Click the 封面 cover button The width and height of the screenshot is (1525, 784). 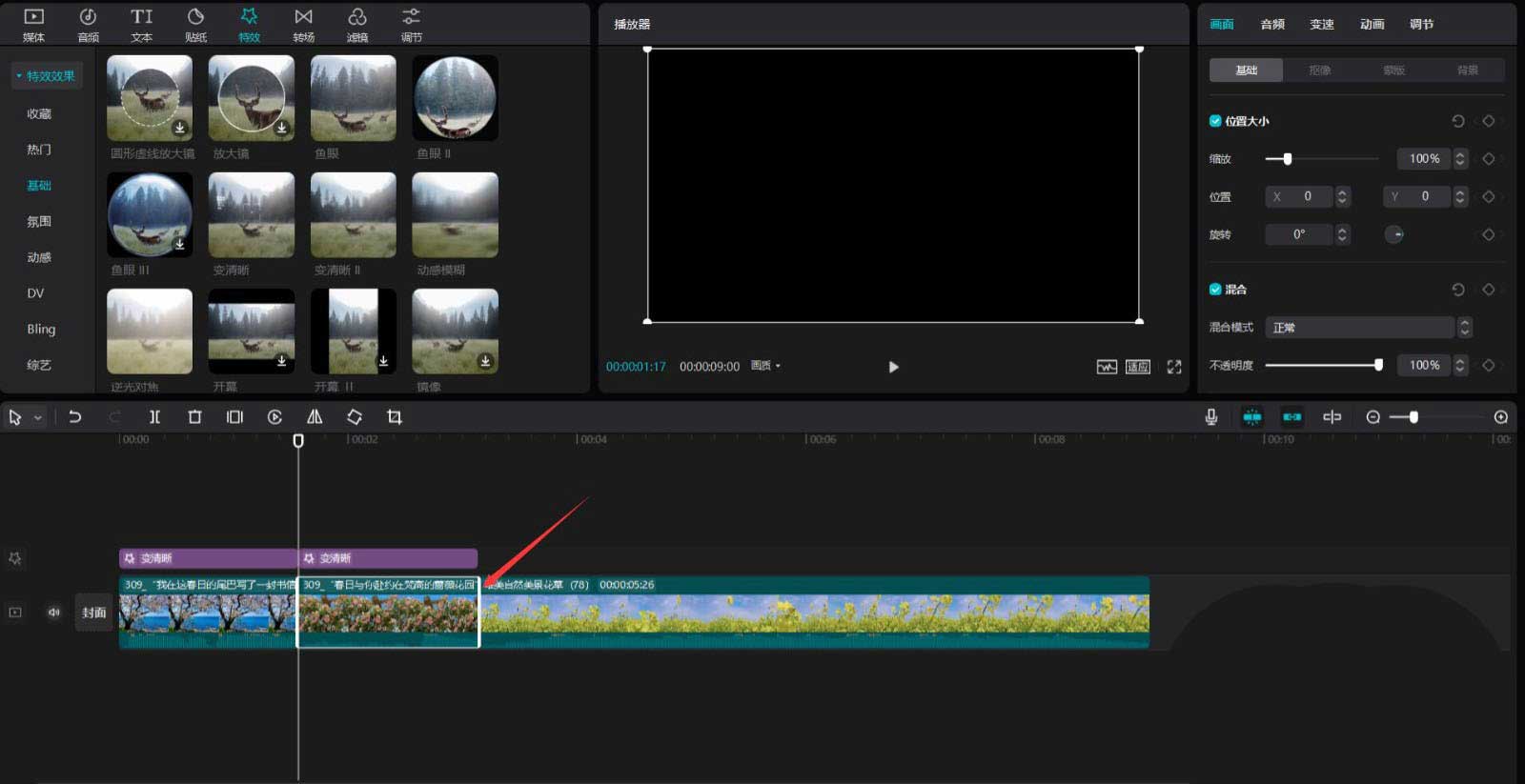click(93, 613)
